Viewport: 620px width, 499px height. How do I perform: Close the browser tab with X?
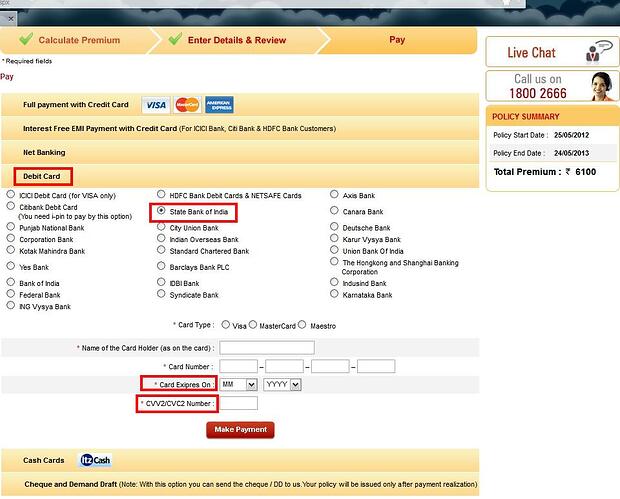coord(11,19)
